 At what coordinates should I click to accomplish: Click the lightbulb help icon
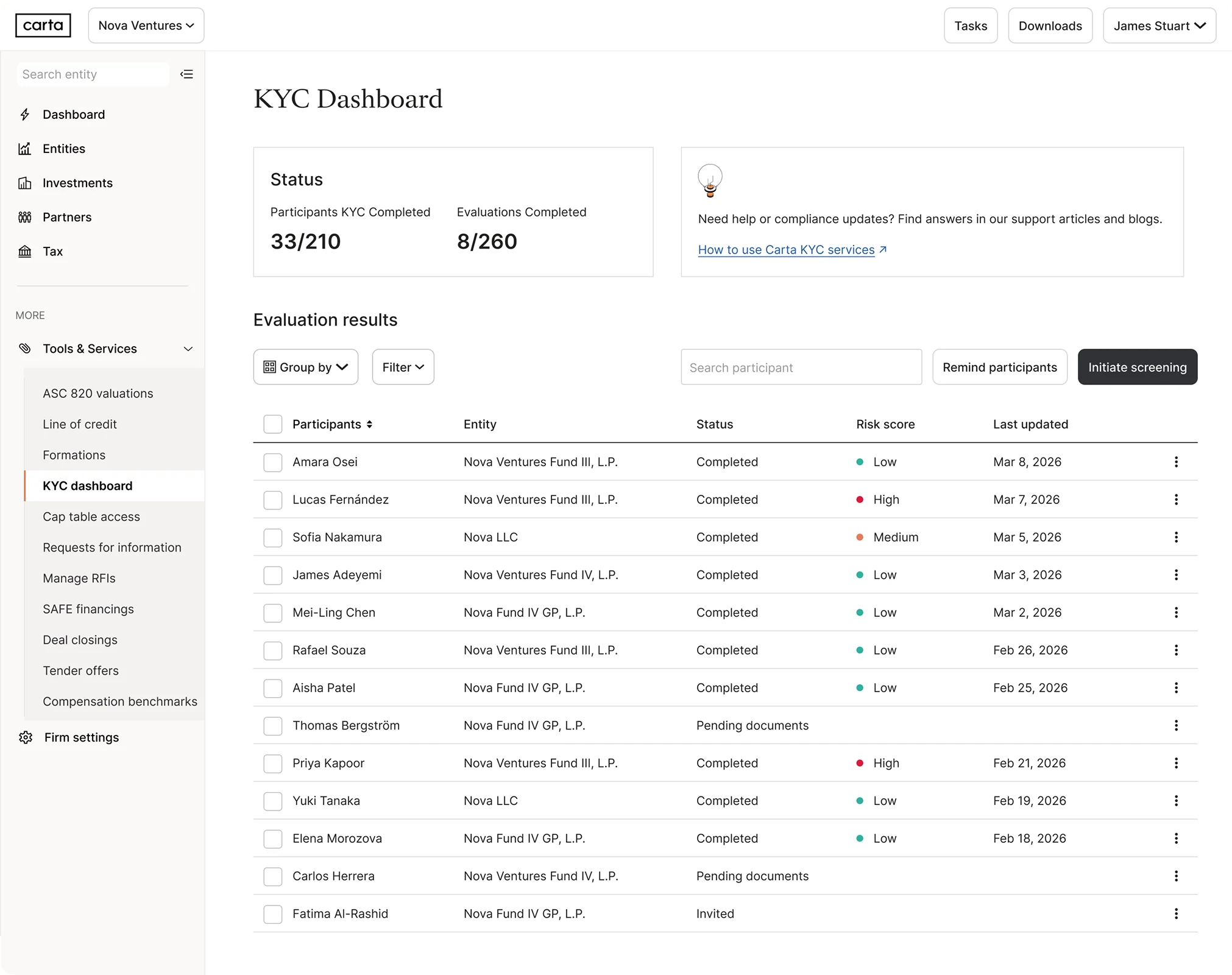(710, 180)
